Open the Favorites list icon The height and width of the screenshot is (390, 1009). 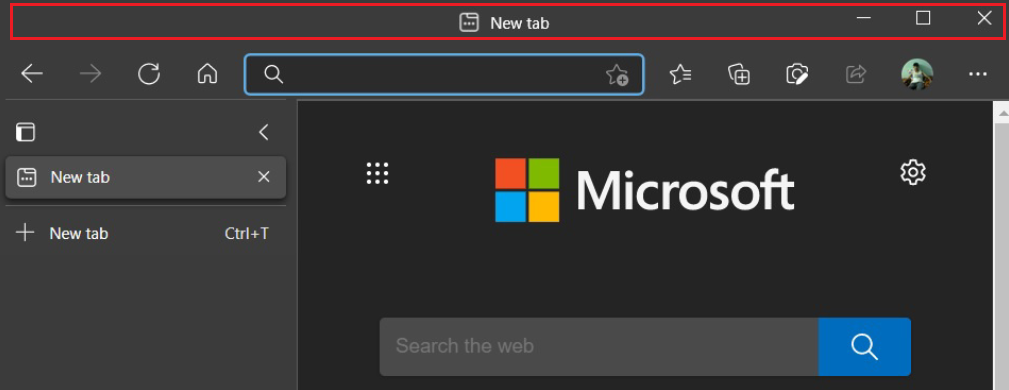680,75
